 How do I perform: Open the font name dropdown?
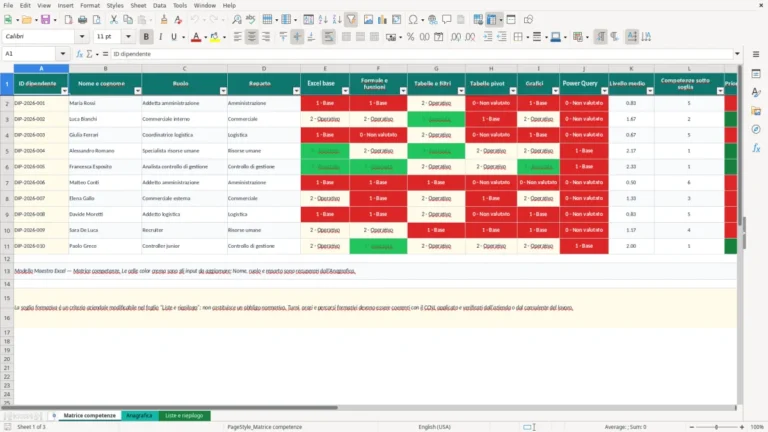tap(82, 37)
